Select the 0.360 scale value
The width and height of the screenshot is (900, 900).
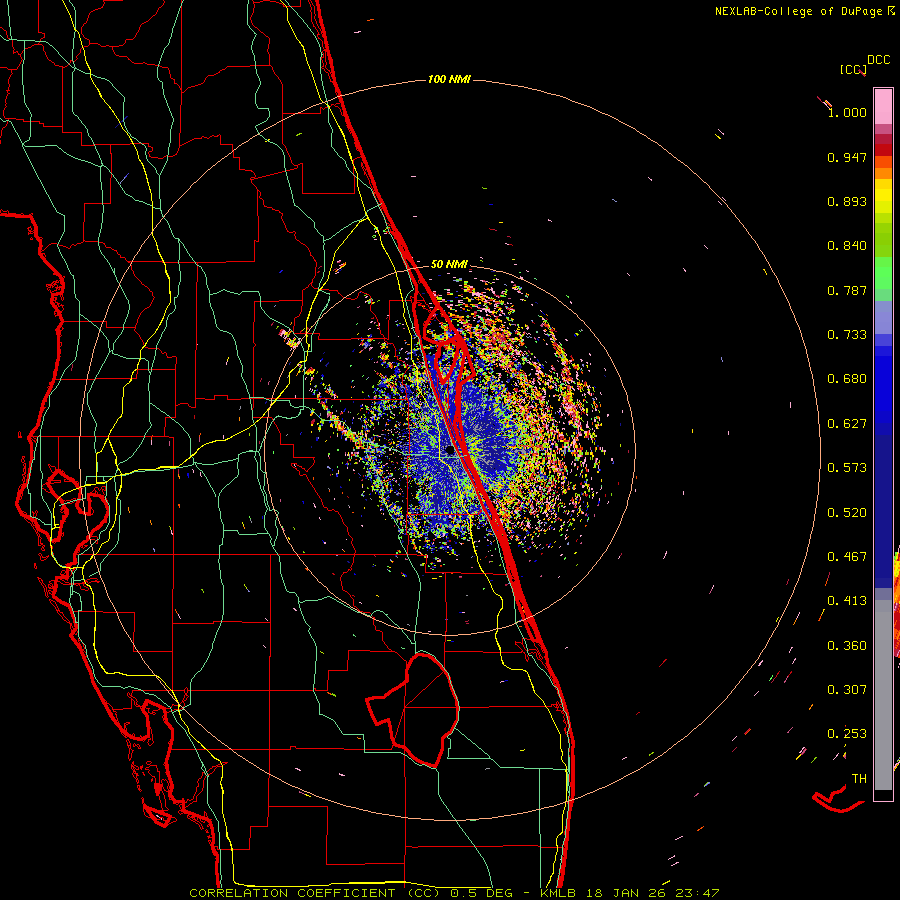pos(847,646)
